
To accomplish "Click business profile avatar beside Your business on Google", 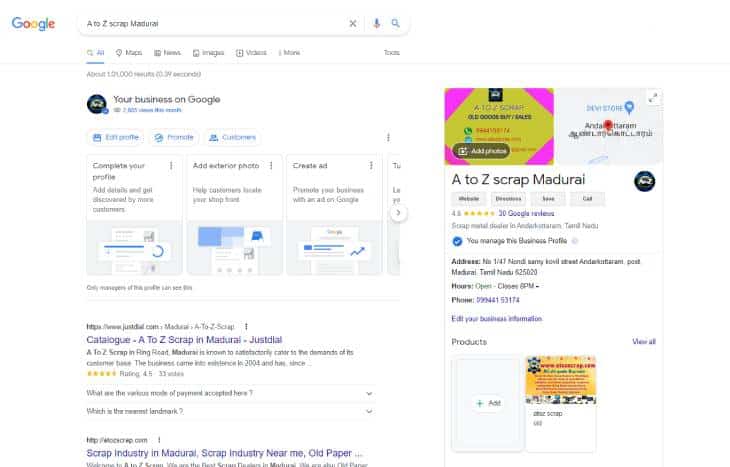I will (97, 104).
